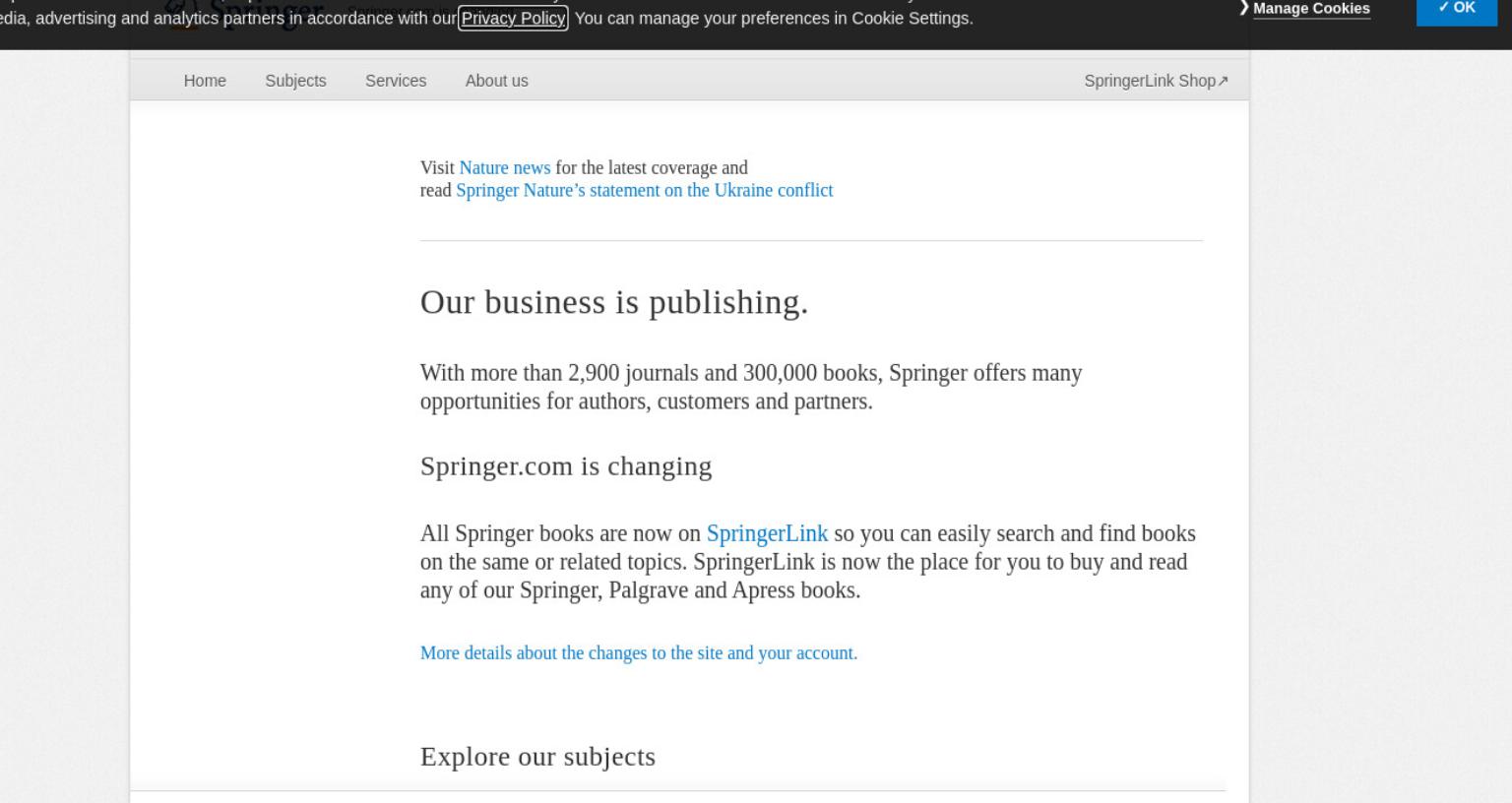Click the 'Explore our subjects' heading
The image size is (1512, 803).
point(537,757)
